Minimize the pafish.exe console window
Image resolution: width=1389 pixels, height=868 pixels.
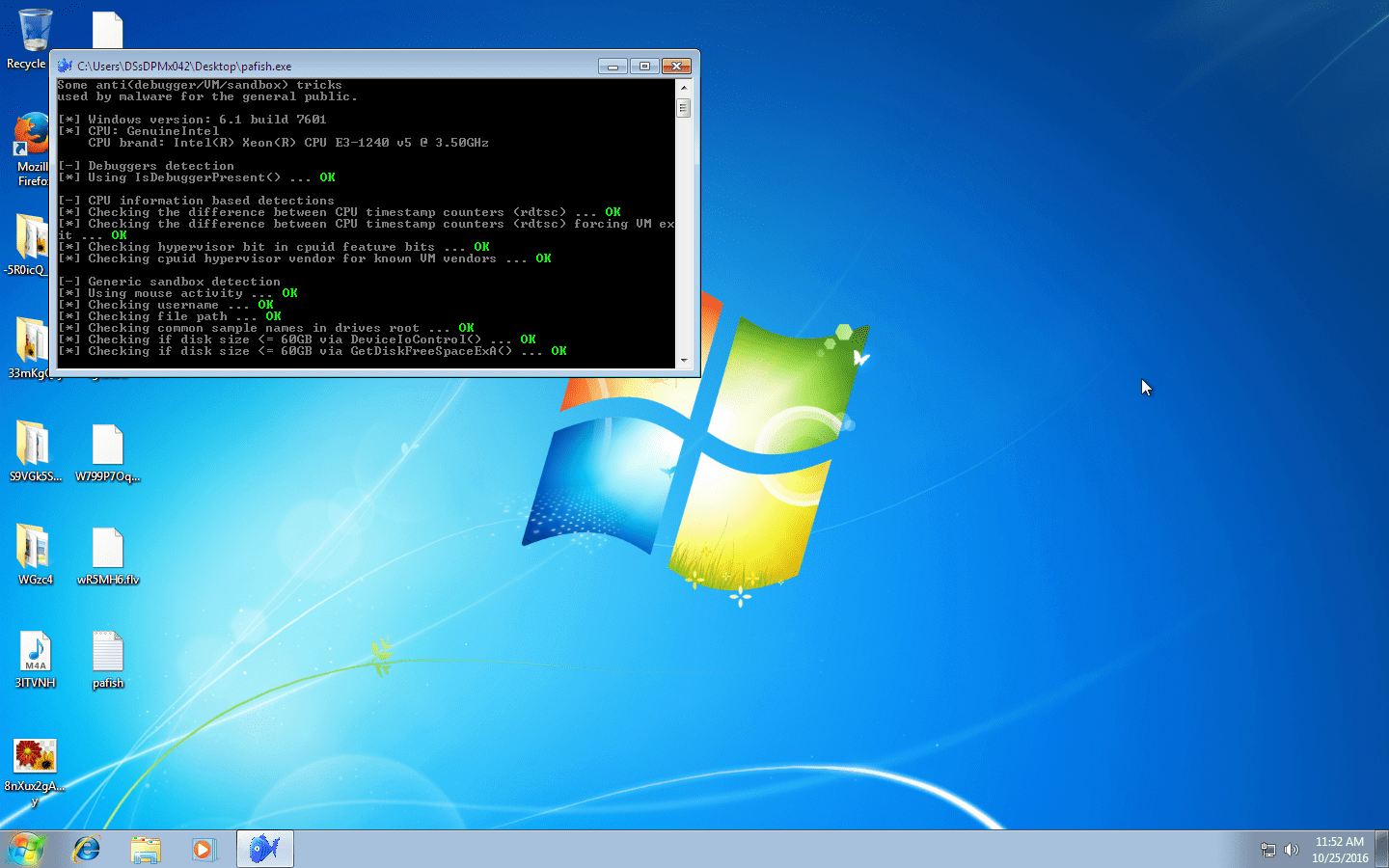(x=613, y=66)
